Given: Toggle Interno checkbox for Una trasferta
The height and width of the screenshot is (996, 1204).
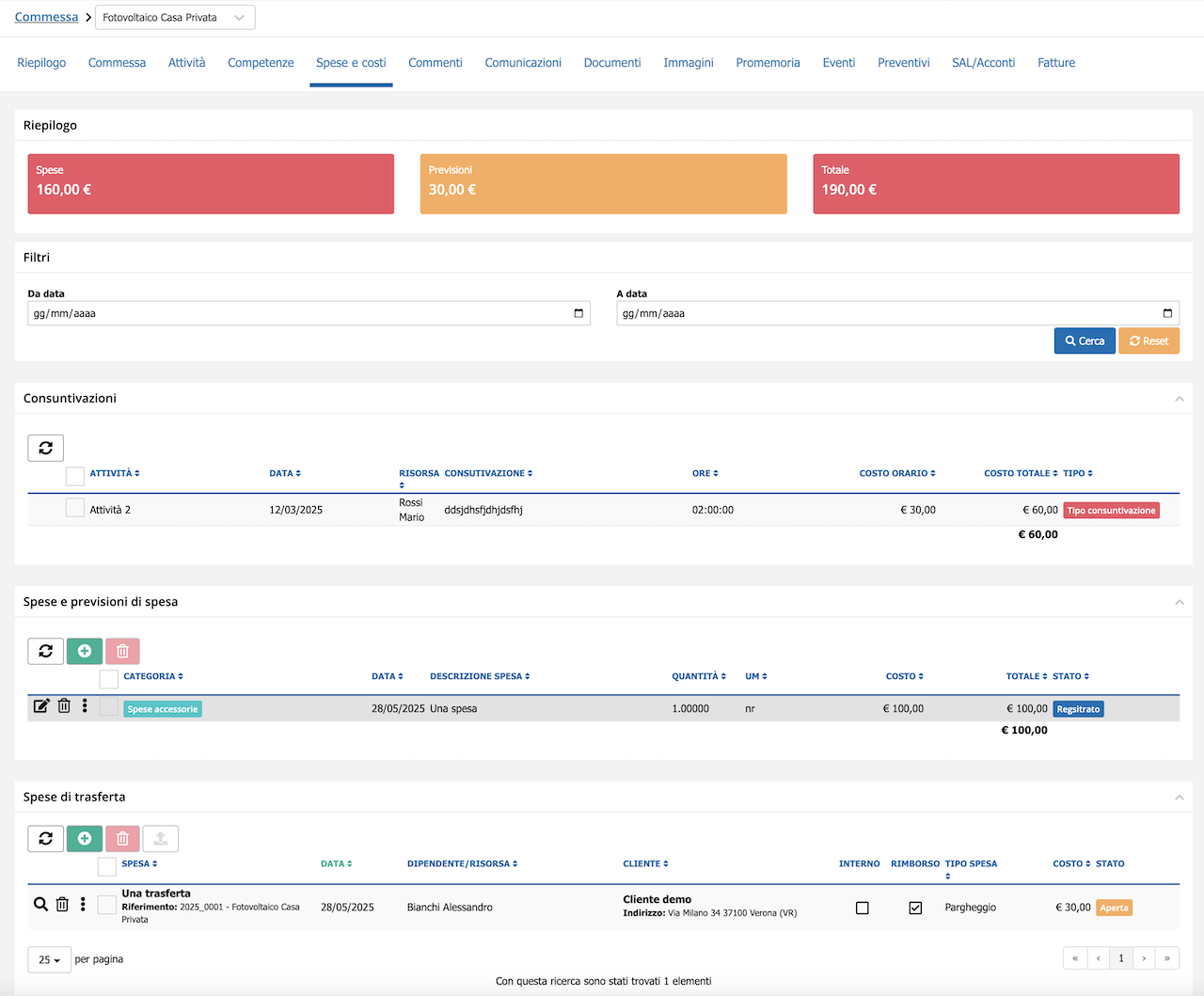Looking at the screenshot, I should click(x=863, y=908).
